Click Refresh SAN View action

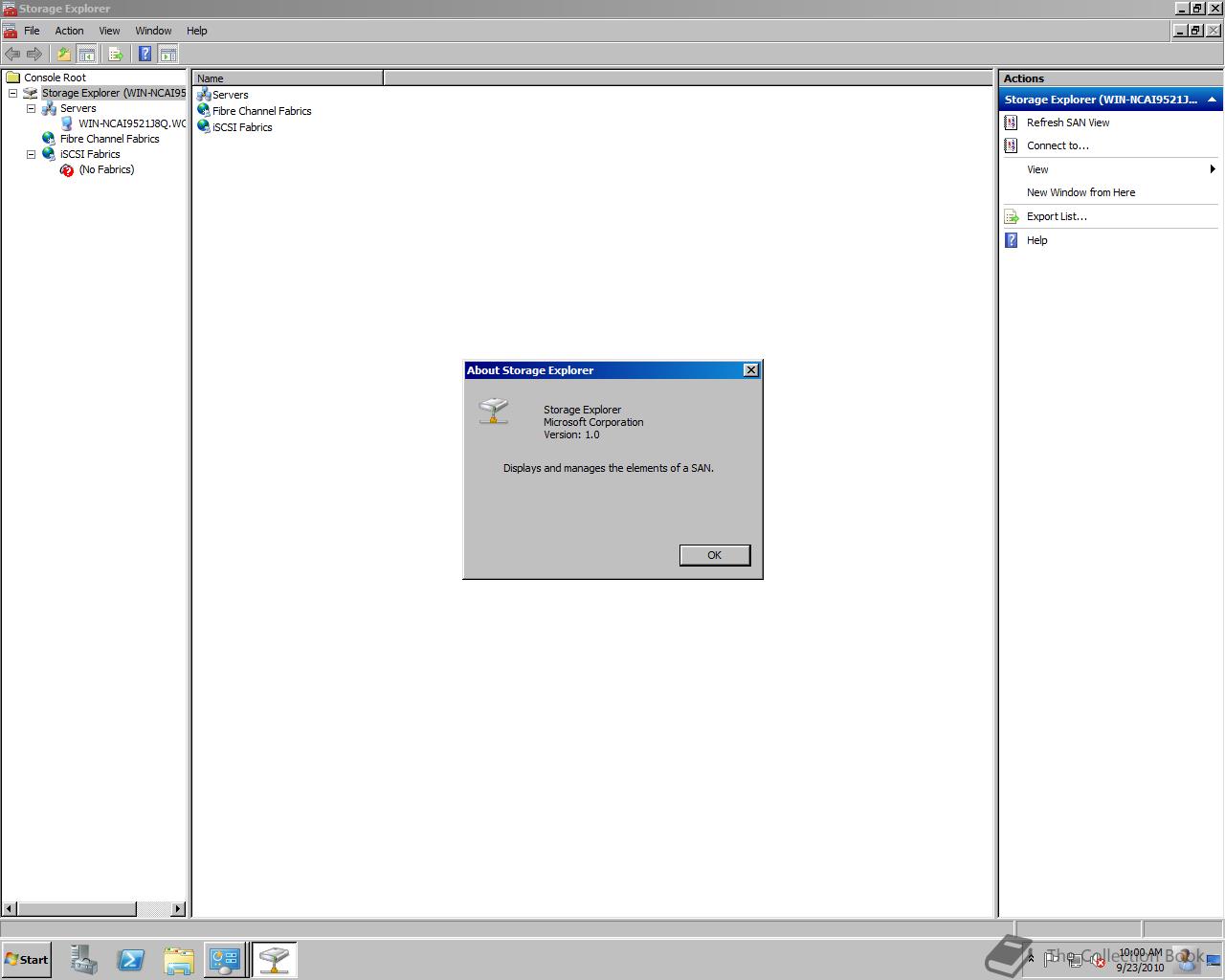pos(1068,122)
